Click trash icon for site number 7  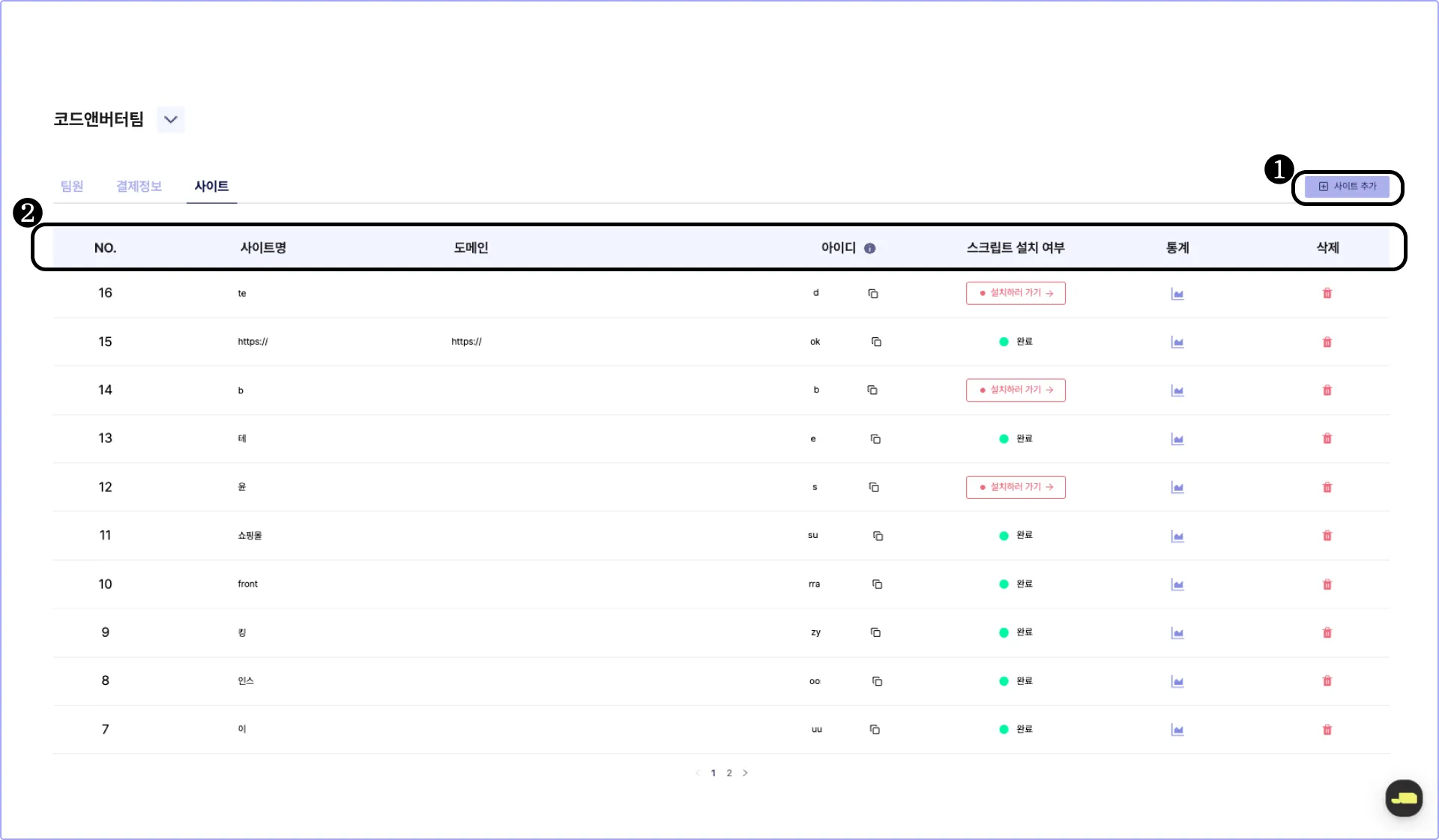coord(1327,730)
